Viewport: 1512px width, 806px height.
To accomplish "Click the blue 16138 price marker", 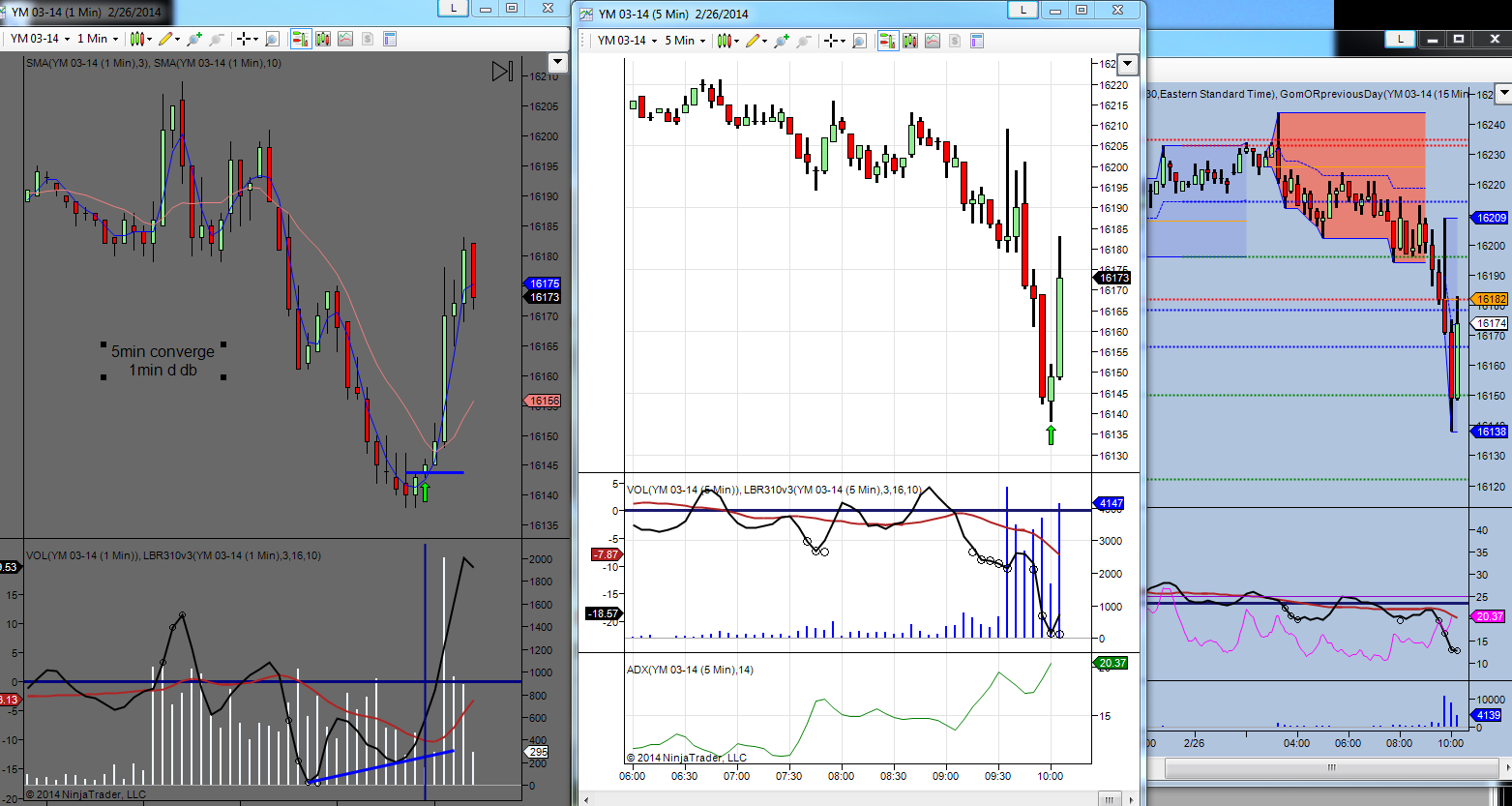I will pos(1491,432).
